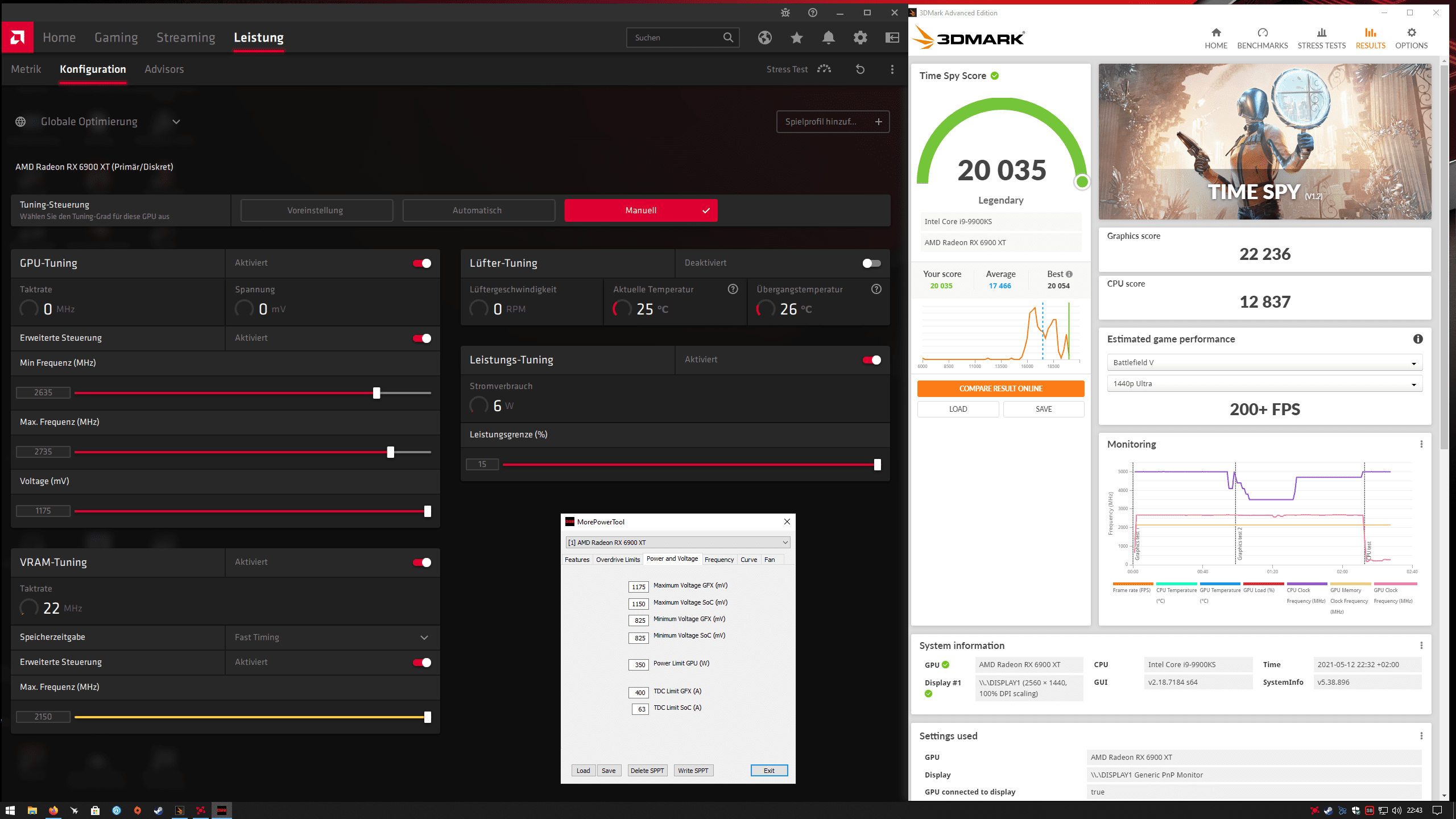Click Exit button in MorePowerTool
Viewport: 1456px width, 819px height.
(769, 771)
